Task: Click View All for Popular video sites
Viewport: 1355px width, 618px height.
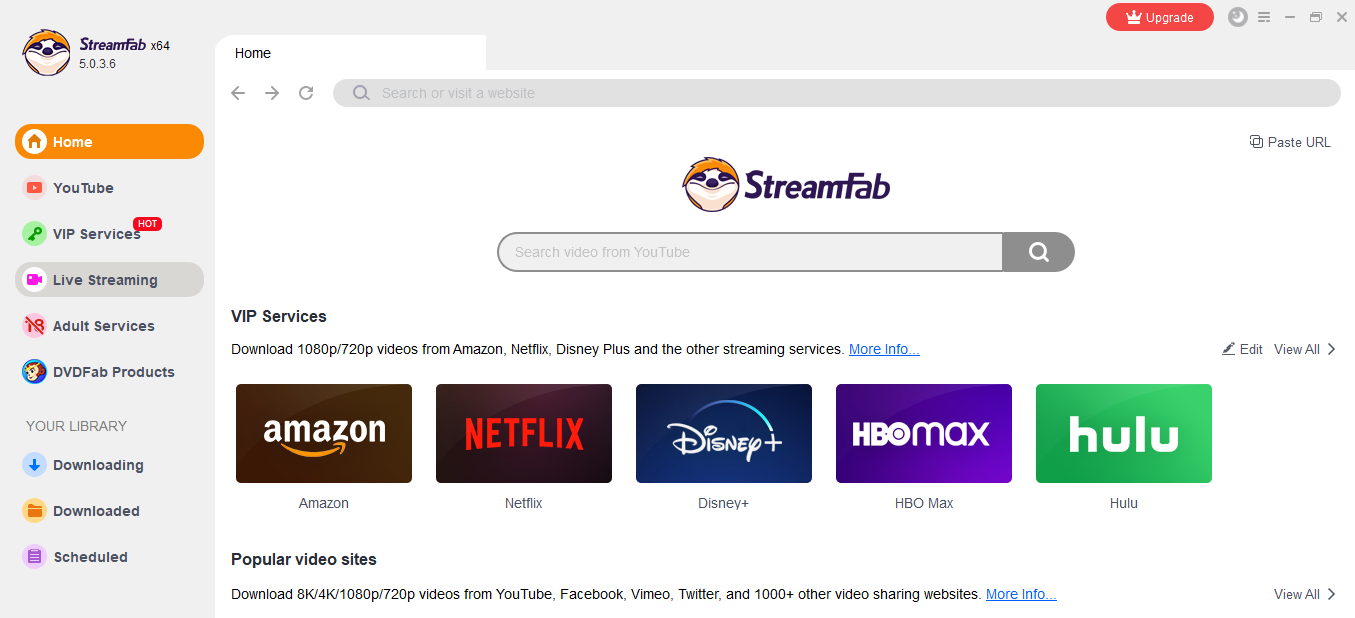Action: (1305, 594)
